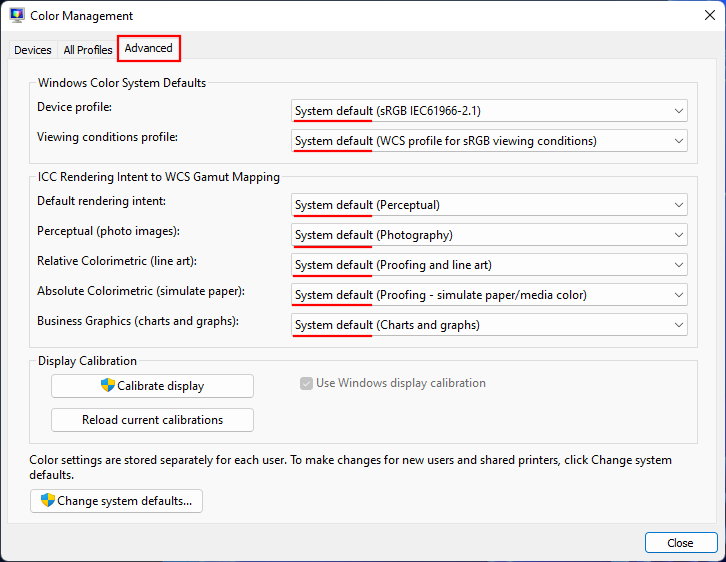Select the Advanced tab
Viewport: 726px width, 562px height.
pos(149,48)
